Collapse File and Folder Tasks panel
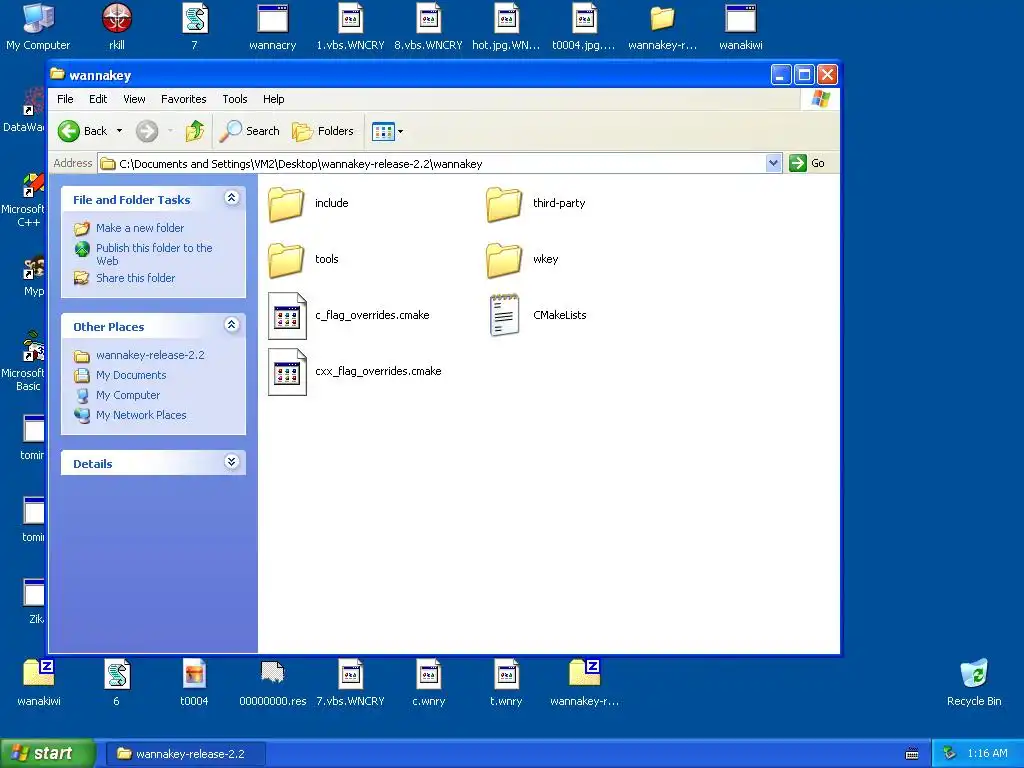This screenshot has height=768, width=1024. coord(231,198)
